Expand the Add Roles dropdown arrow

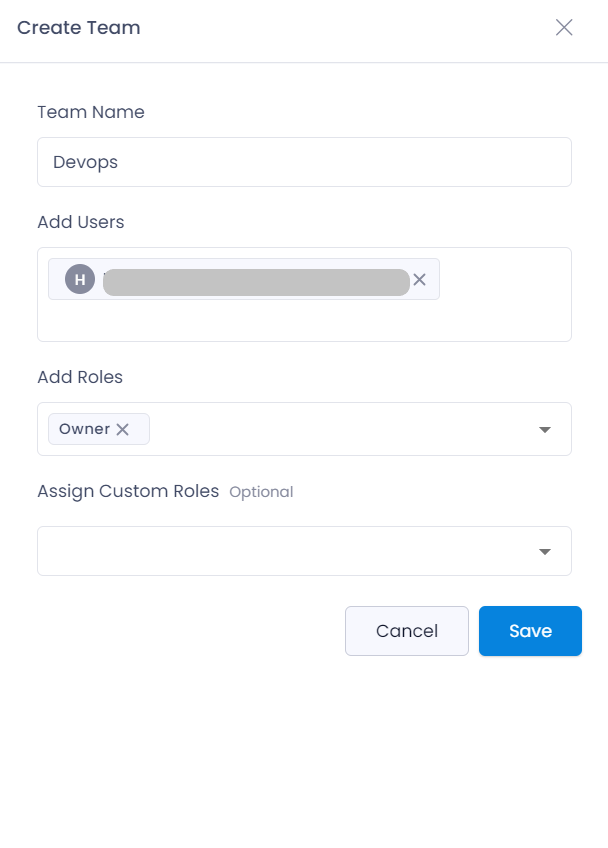coord(545,429)
